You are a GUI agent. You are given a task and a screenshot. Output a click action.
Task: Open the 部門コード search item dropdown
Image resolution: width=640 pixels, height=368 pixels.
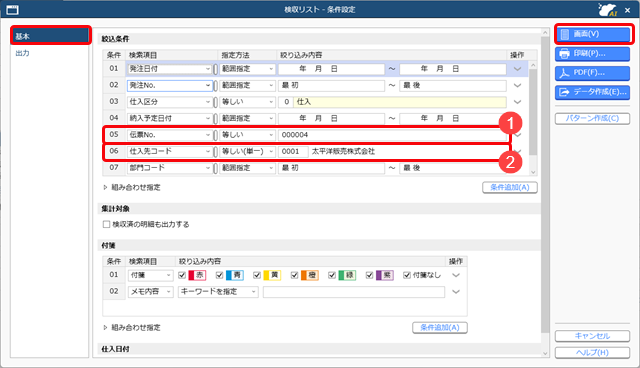pyautogui.click(x=169, y=168)
